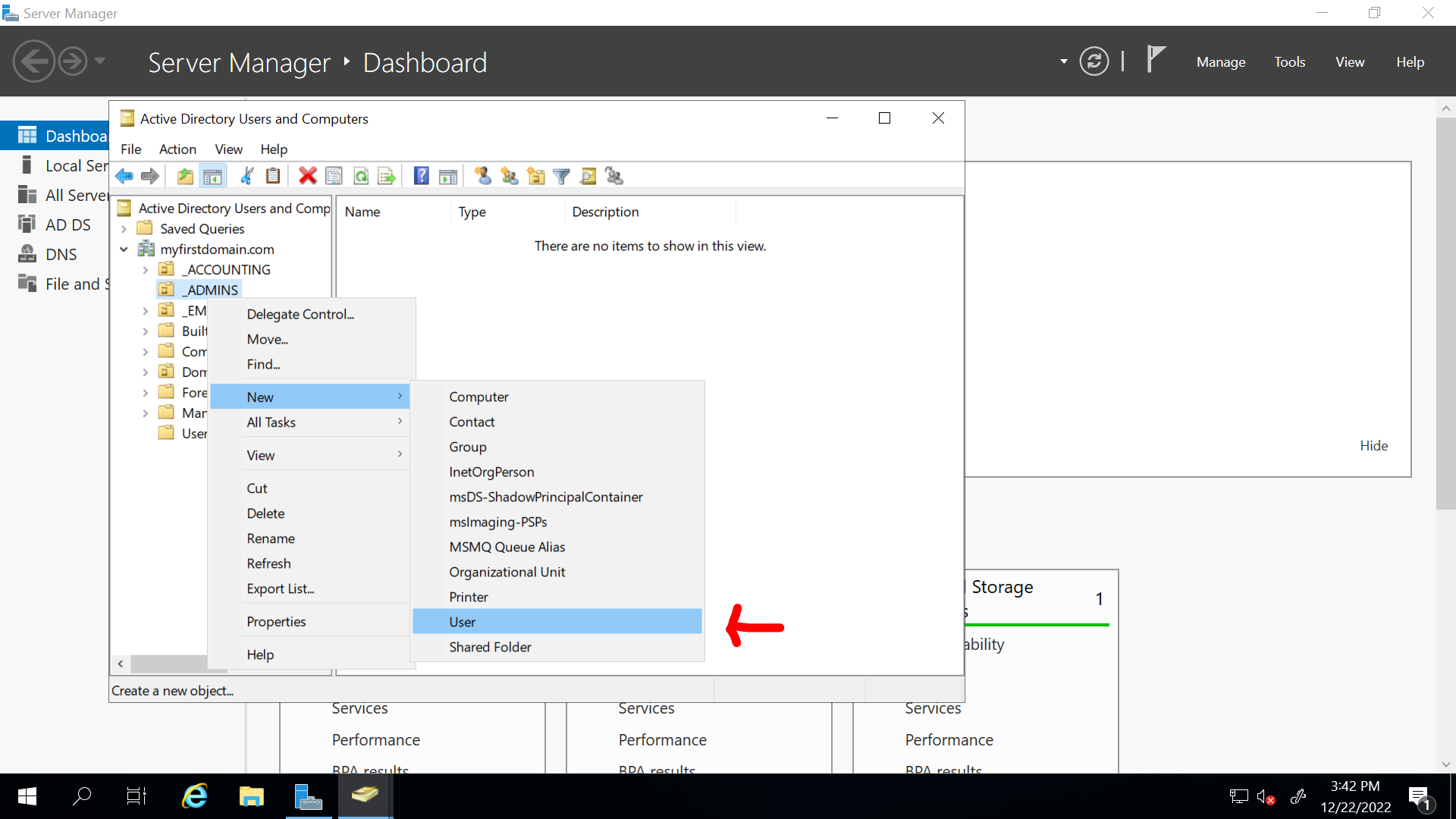Click the Create new OU icon
The width and height of the screenshot is (1456, 819).
coord(538,175)
